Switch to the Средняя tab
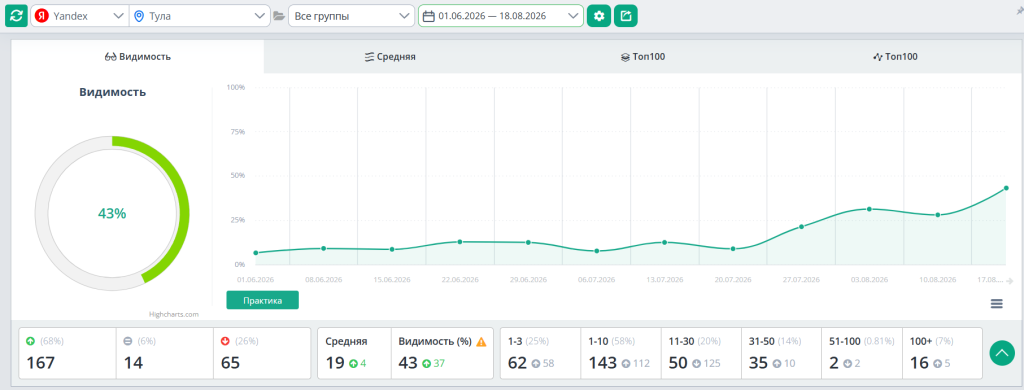 click(x=390, y=57)
